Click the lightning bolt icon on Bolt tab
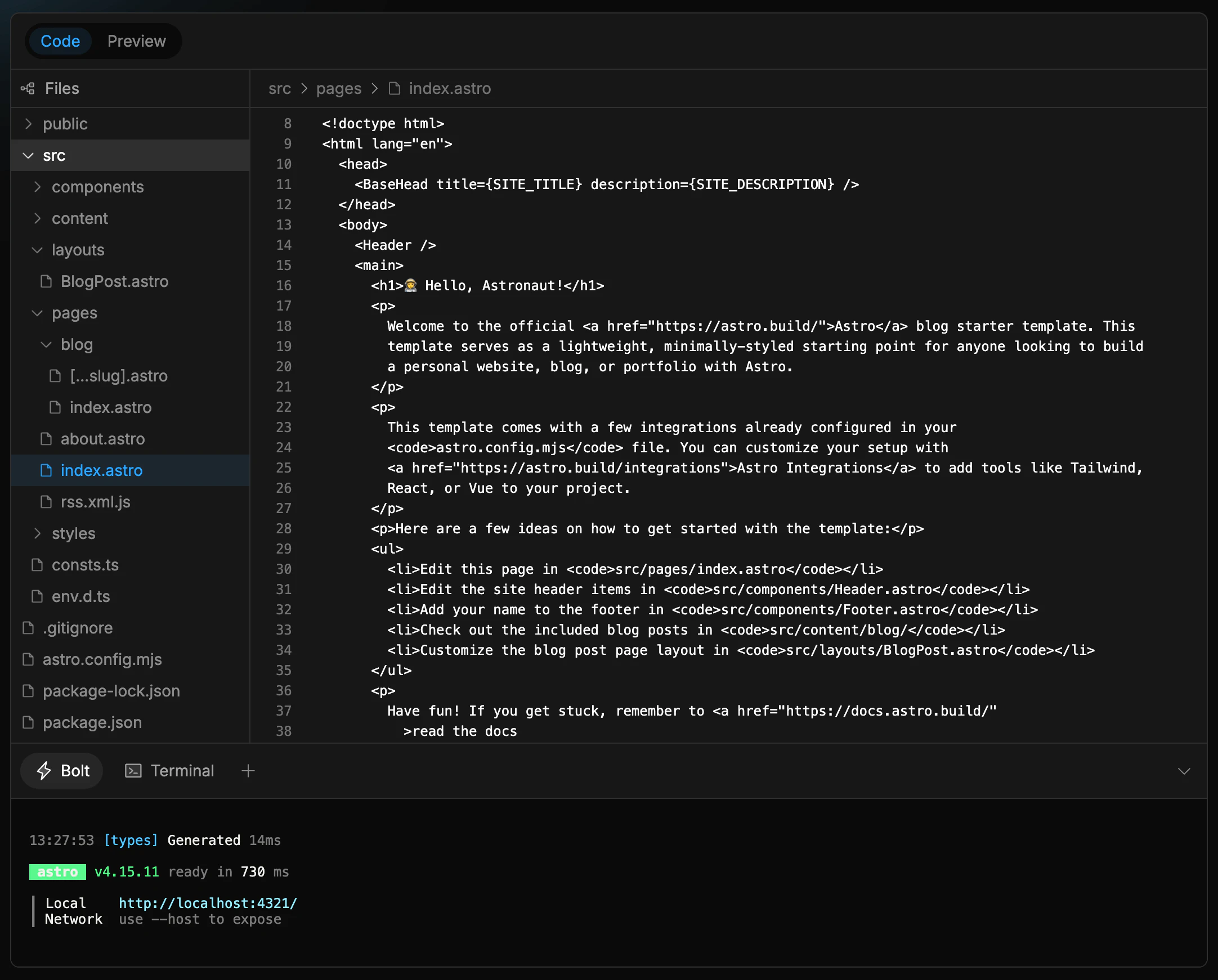 pos(44,771)
